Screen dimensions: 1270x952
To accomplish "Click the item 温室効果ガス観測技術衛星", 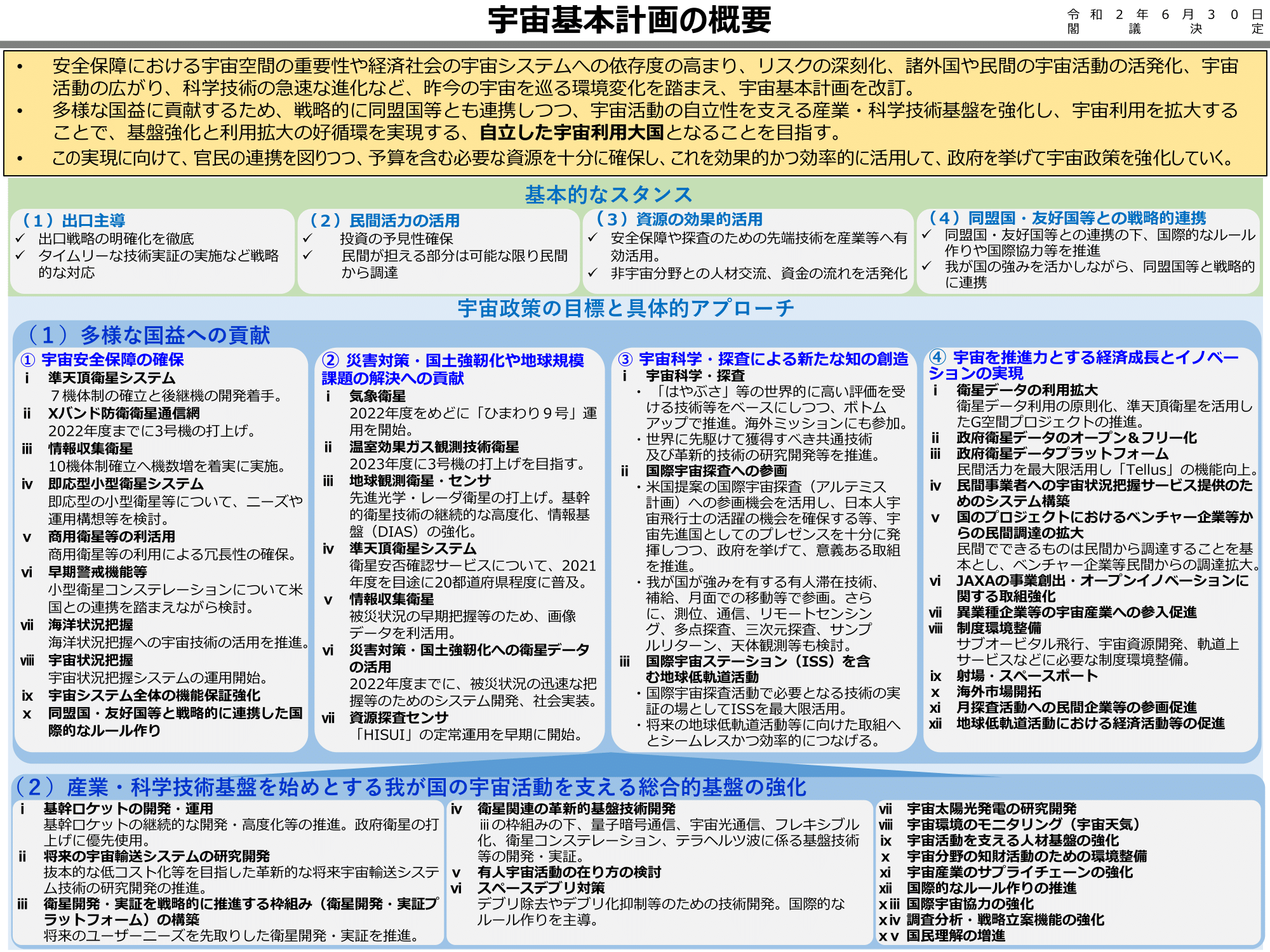I will 434,447.
